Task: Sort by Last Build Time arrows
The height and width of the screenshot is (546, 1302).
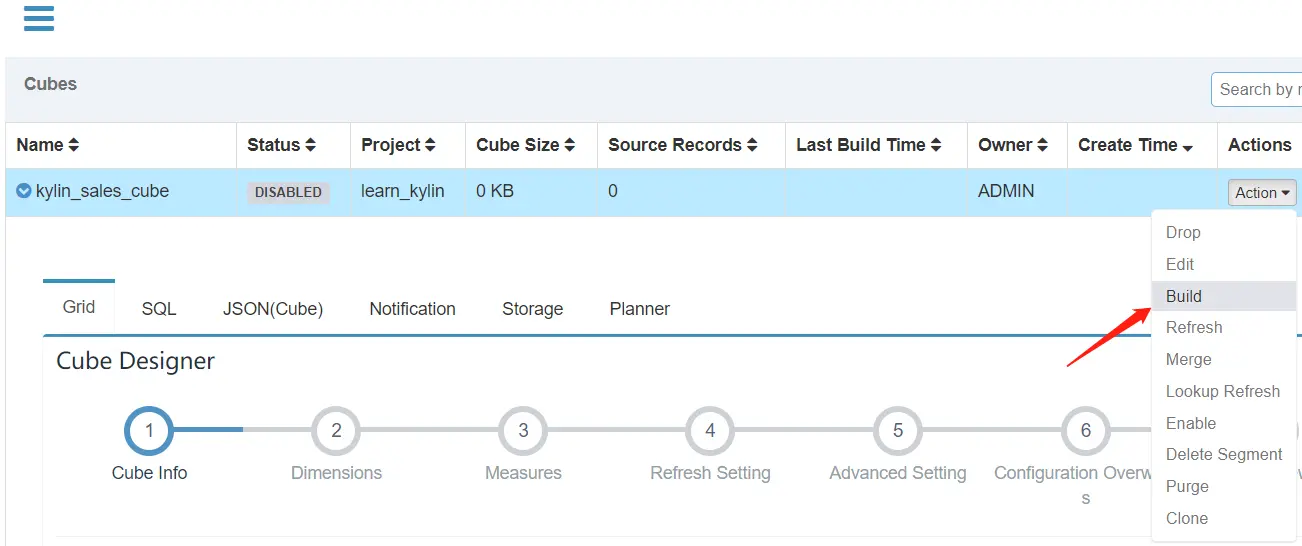Action: click(936, 146)
